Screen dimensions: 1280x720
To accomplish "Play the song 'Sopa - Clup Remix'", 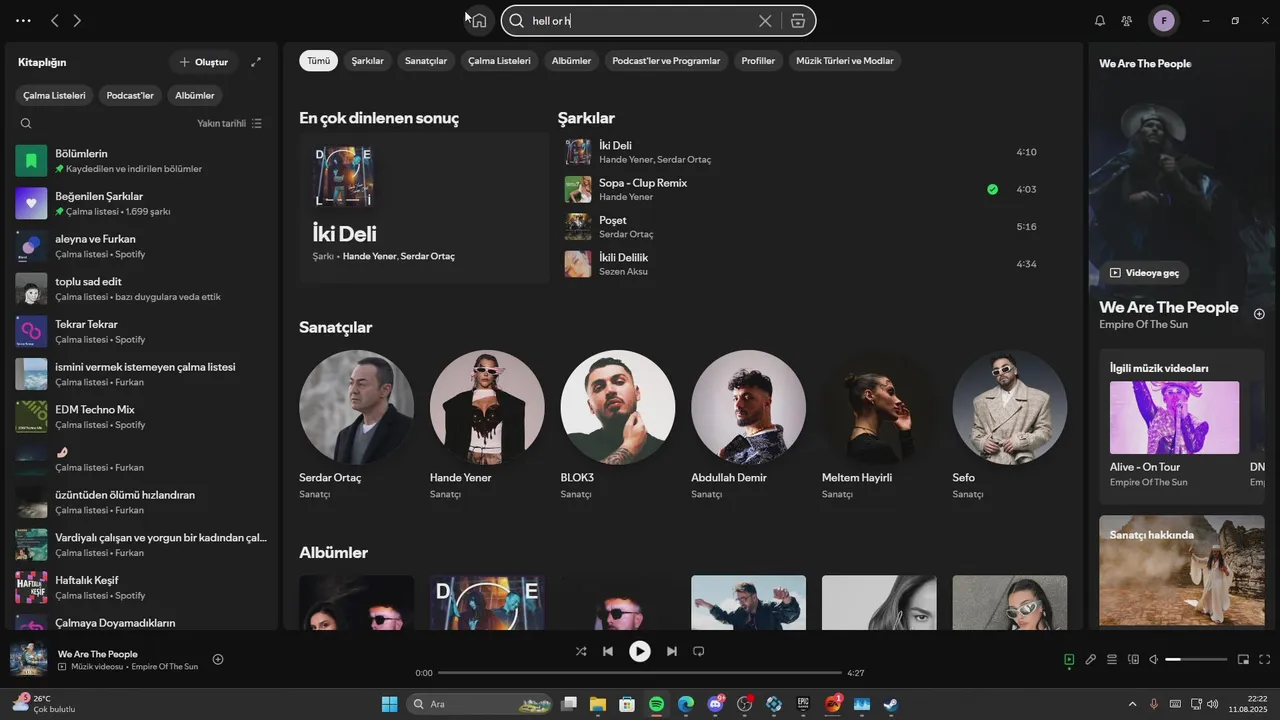I will click(643, 183).
